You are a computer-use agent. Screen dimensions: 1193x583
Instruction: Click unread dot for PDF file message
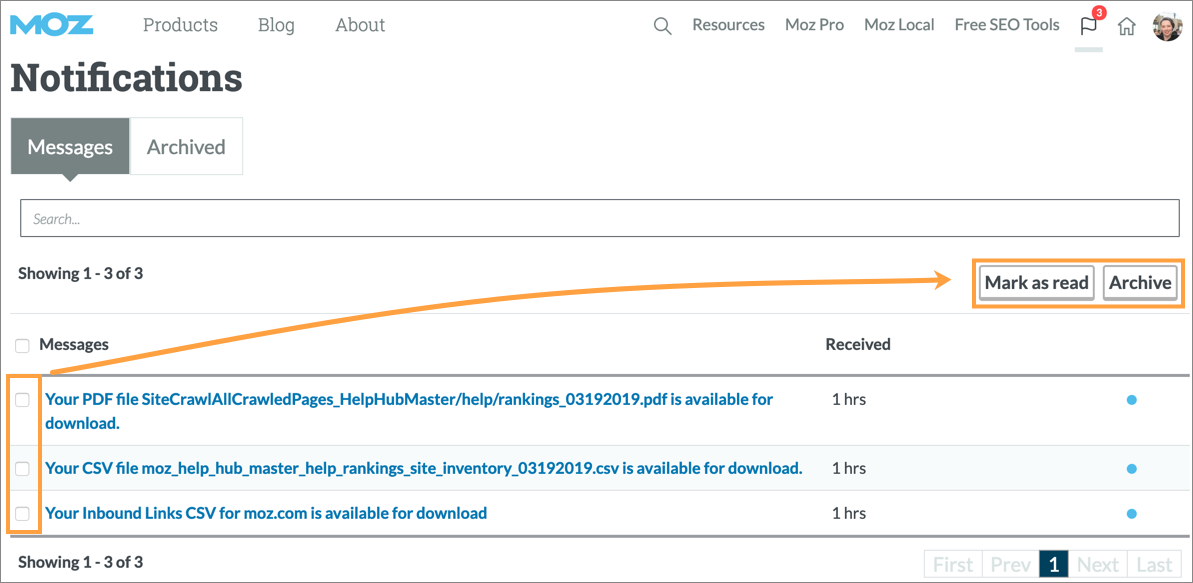click(1131, 400)
